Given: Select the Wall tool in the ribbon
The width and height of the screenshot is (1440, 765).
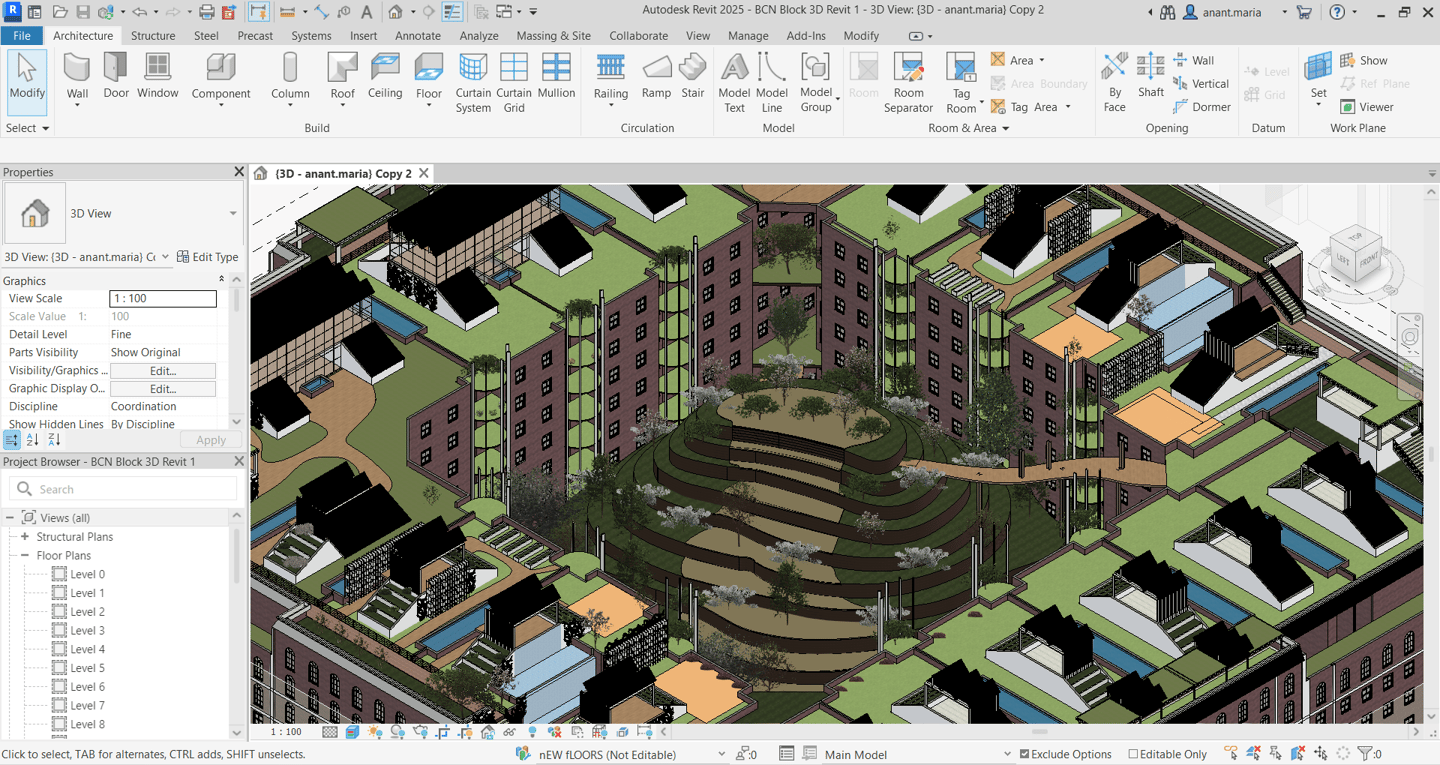Looking at the screenshot, I should (x=77, y=70).
